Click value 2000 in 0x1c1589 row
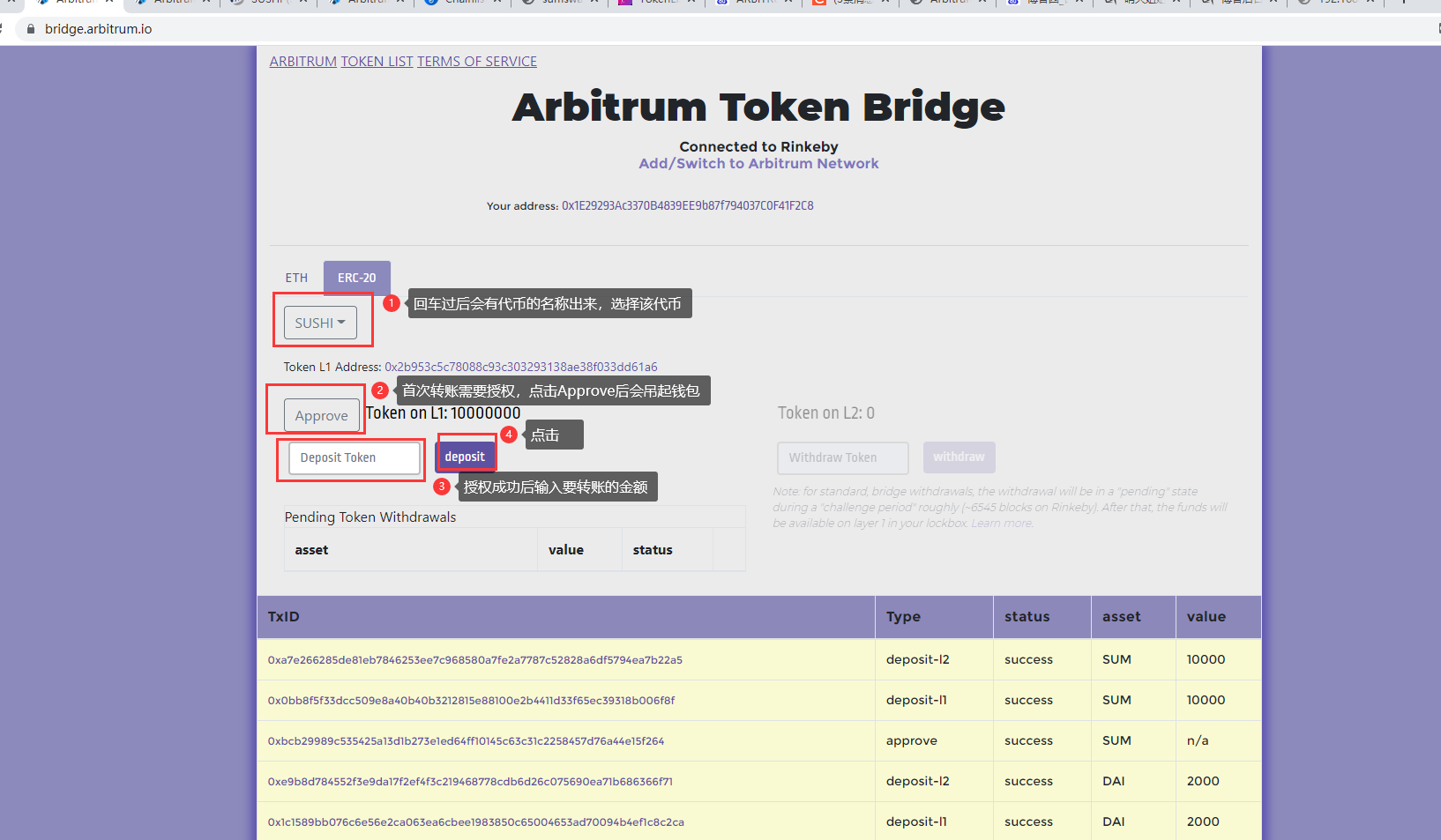Viewport: 1441px width, 840px height. 1203,821
